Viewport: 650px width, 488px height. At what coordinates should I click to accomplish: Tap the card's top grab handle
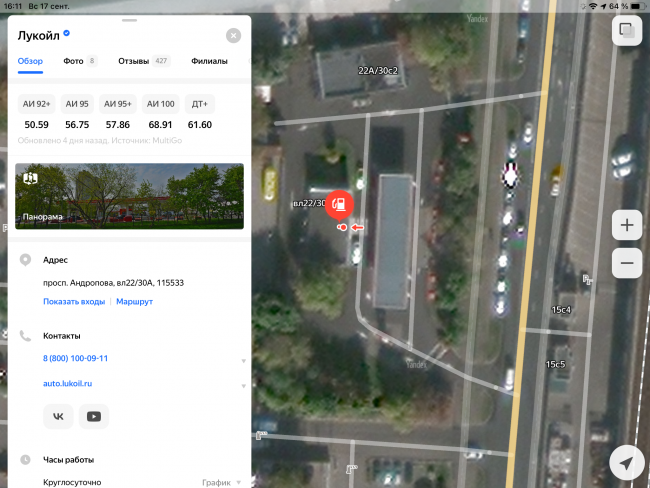[129, 20]
